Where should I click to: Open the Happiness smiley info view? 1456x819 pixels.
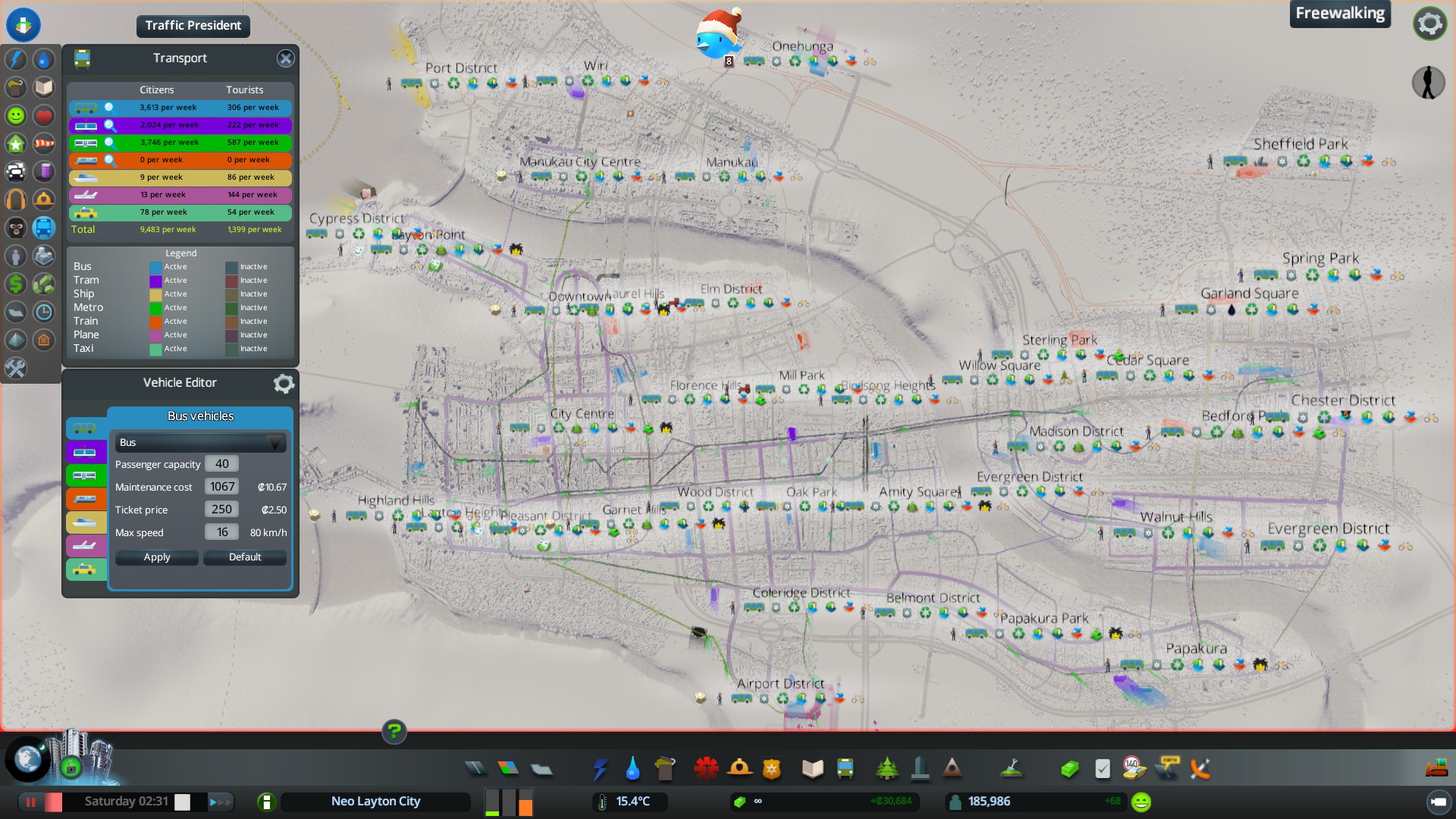click(16, 115)
